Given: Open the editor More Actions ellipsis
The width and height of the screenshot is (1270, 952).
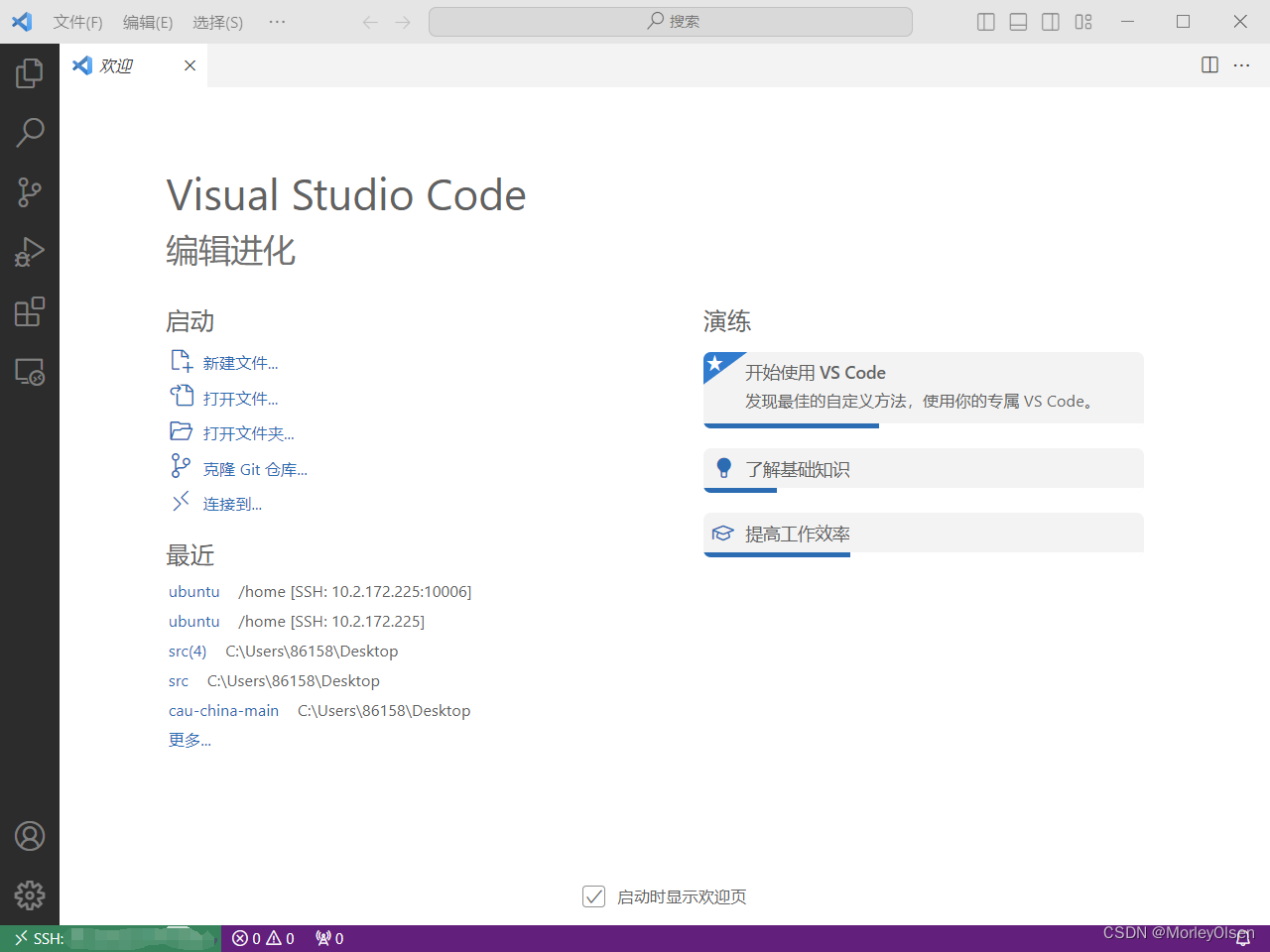Looking at the screenshot, I should (1241, 64).
